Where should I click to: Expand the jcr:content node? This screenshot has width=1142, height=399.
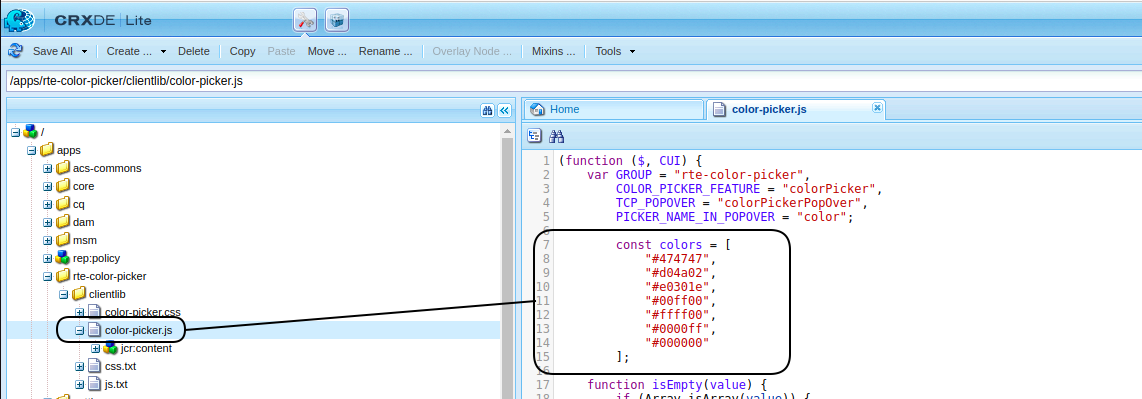point(95,348)
